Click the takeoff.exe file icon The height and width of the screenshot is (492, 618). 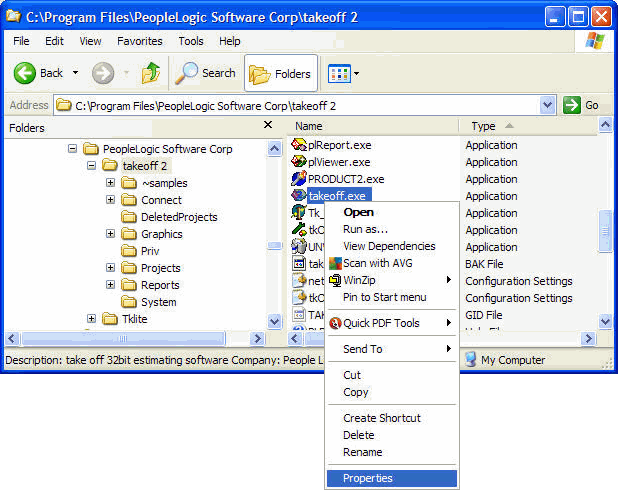pos(299,196)
